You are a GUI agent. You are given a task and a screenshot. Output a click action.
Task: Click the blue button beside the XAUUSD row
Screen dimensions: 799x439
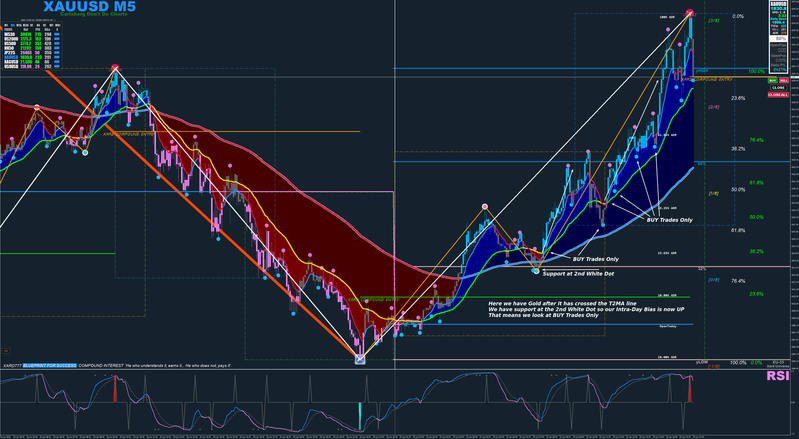point(57,57)
